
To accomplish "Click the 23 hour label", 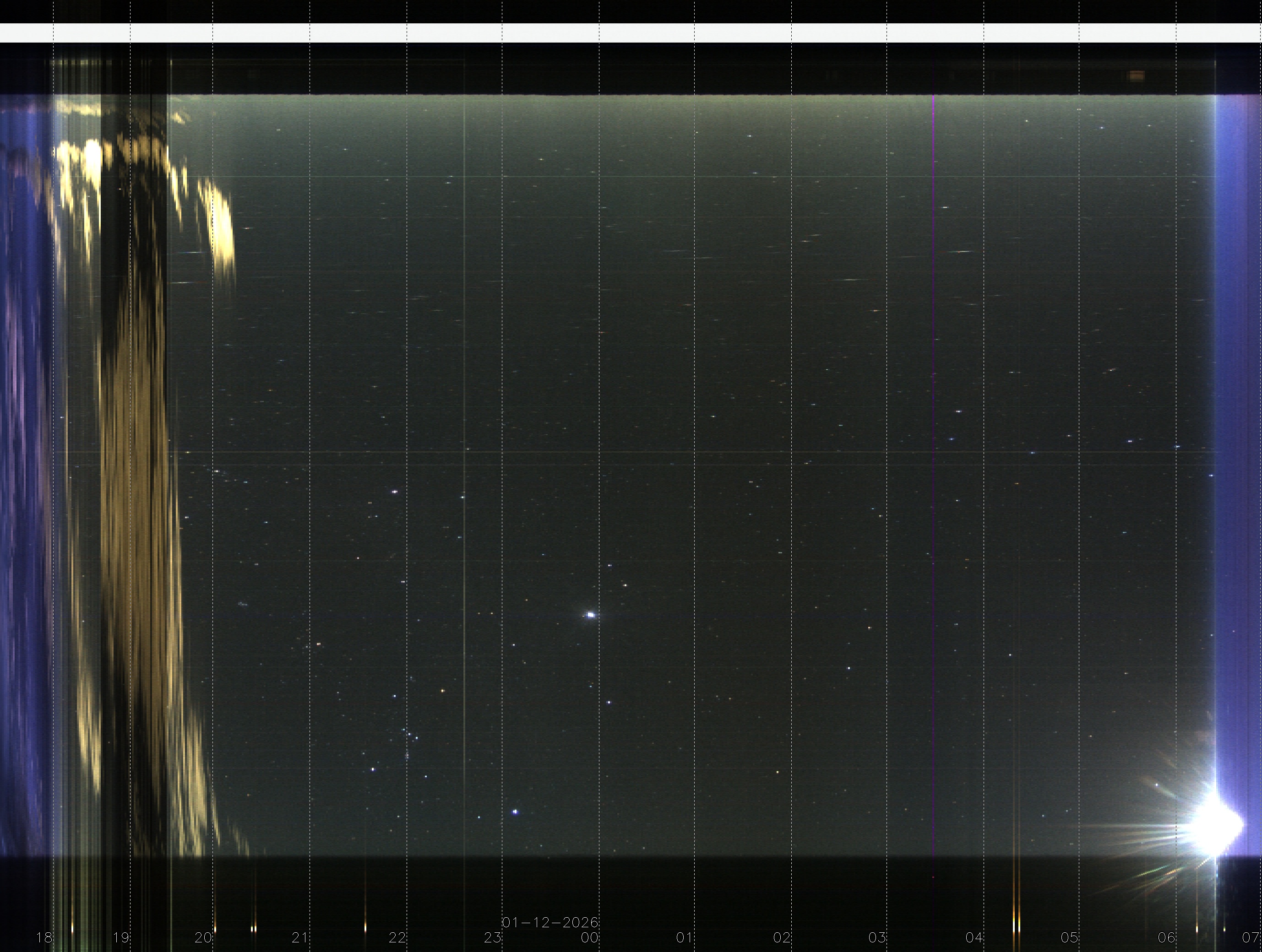I will click(x=493, y=937).
